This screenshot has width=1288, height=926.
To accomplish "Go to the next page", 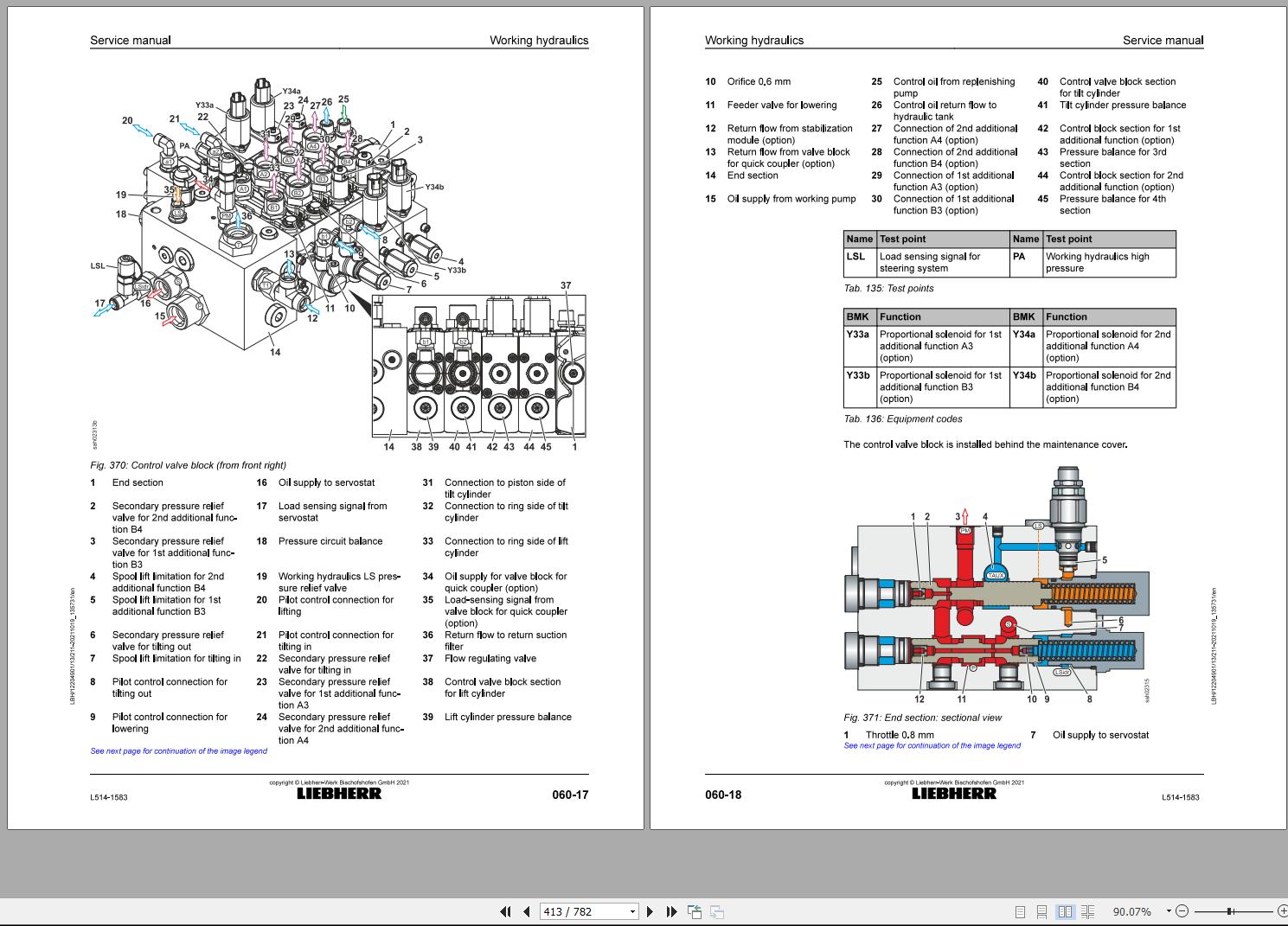I will [650, 911].
